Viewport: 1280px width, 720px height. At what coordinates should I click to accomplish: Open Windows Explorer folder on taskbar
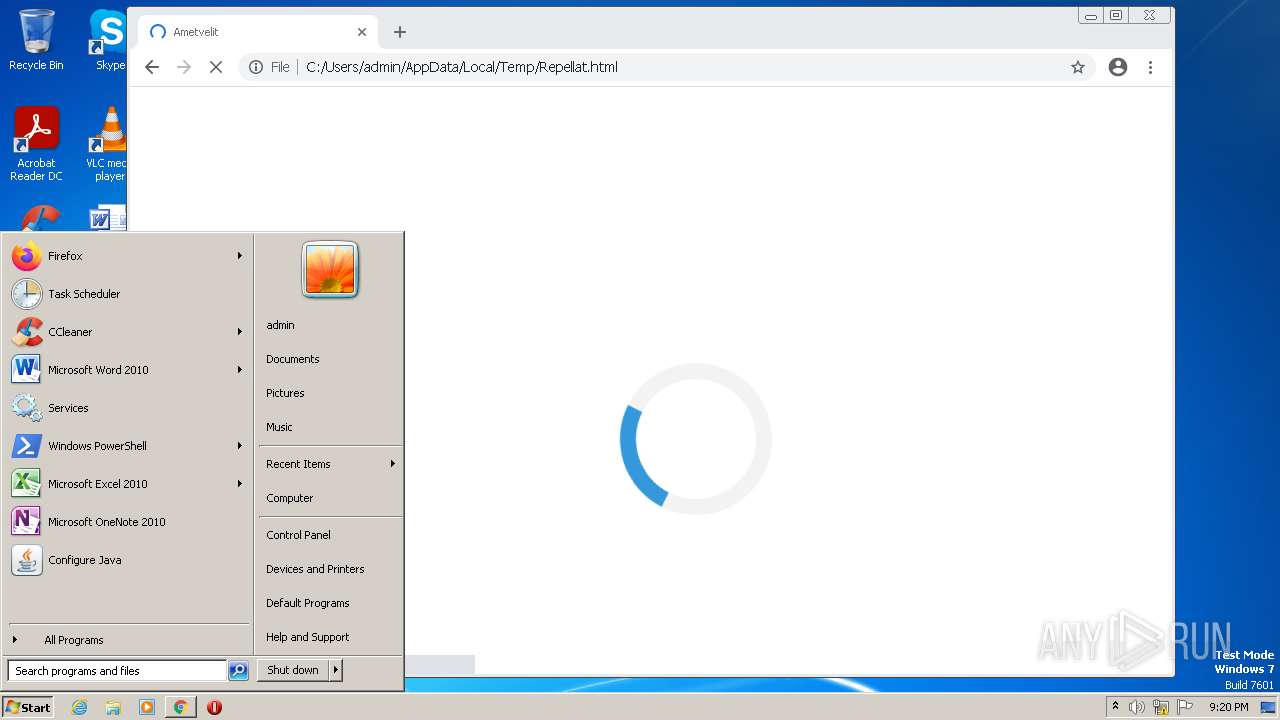tap(113, 707)
